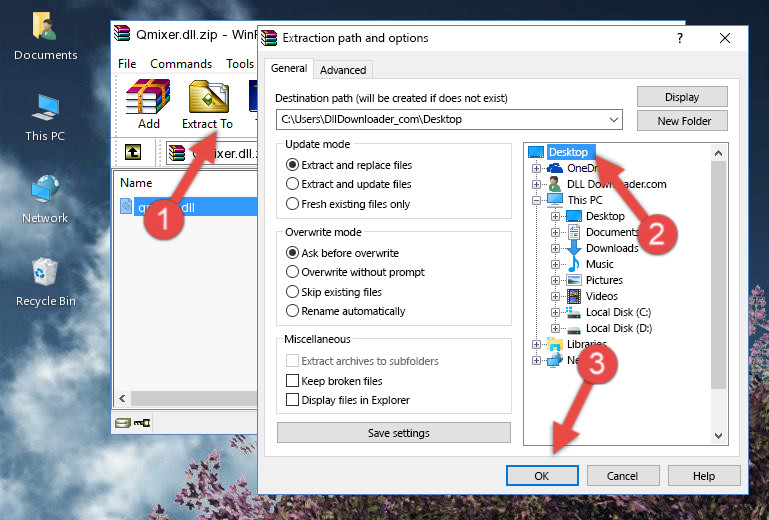Click the Downloads arrow icon in tree
The width and height of the screenshot is (769, 520).
573,248
